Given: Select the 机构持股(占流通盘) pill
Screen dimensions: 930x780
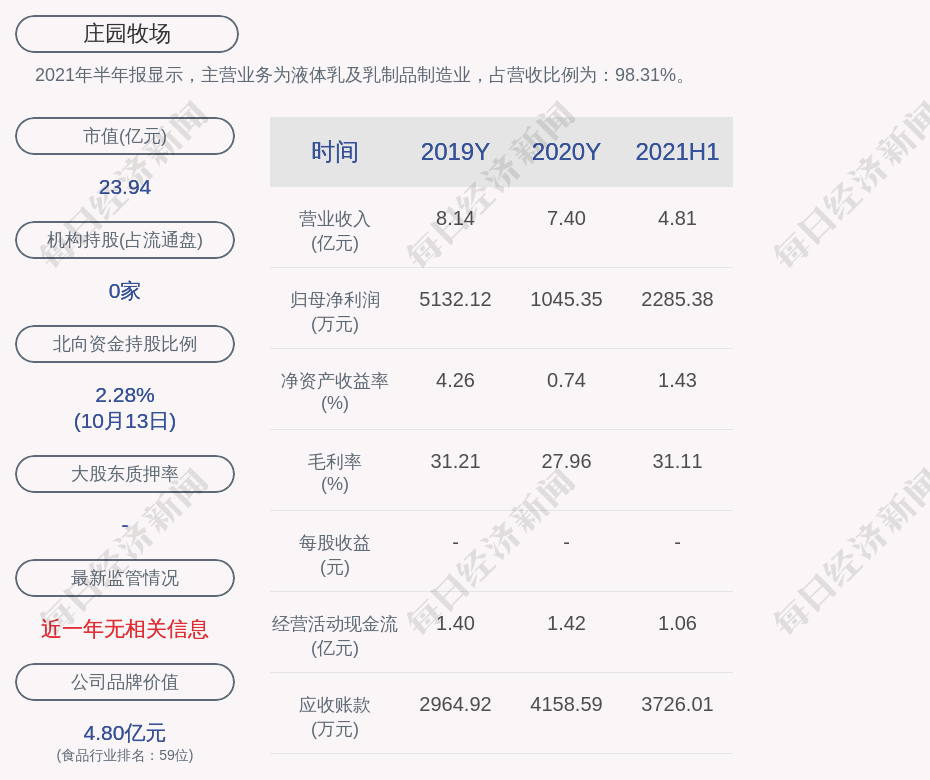Looking at the screenshot, I should [x=125, y=240].
